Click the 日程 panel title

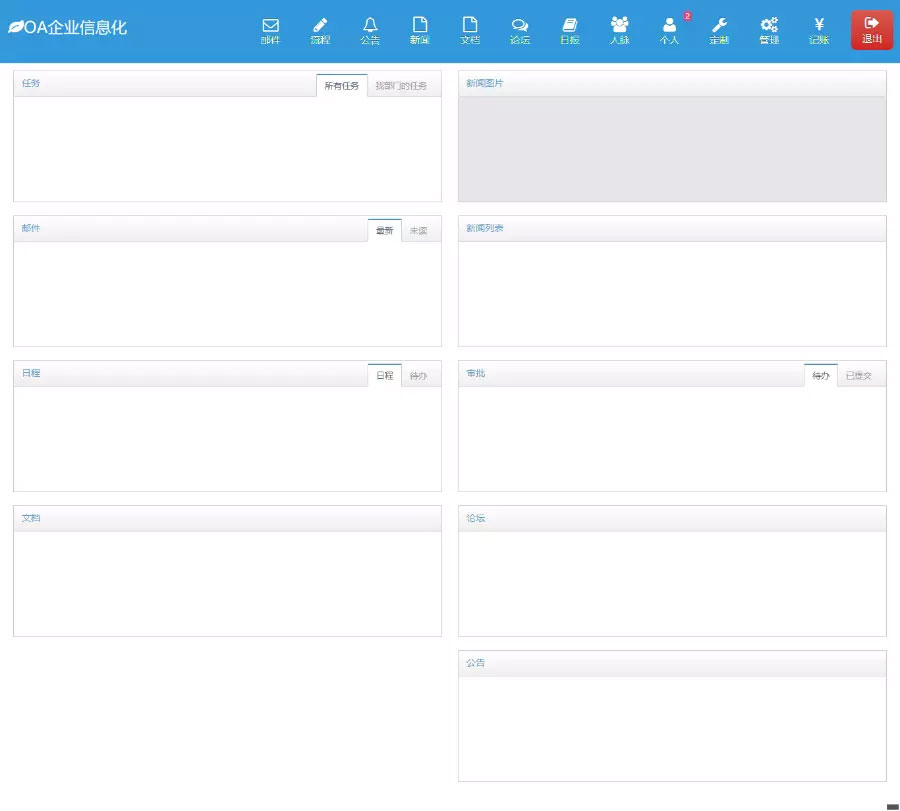tap(31, 374)
